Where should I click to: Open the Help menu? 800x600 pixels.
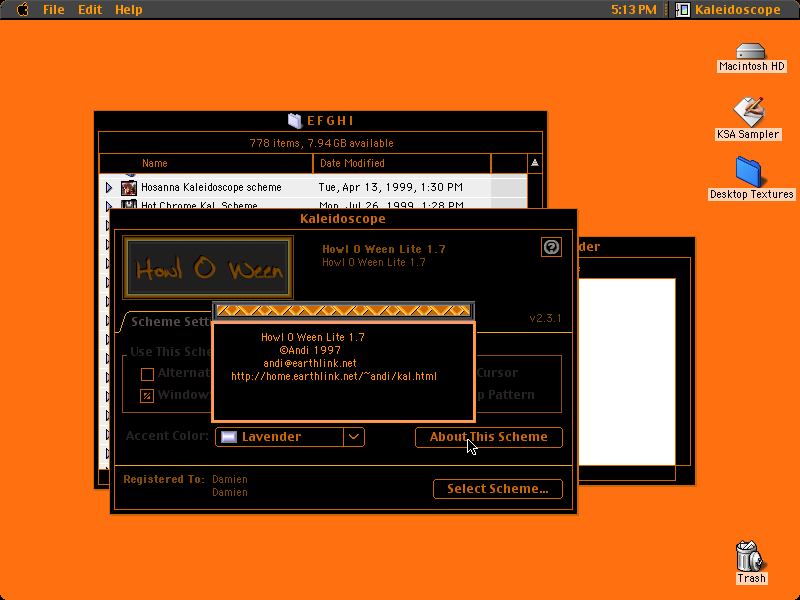129,10
